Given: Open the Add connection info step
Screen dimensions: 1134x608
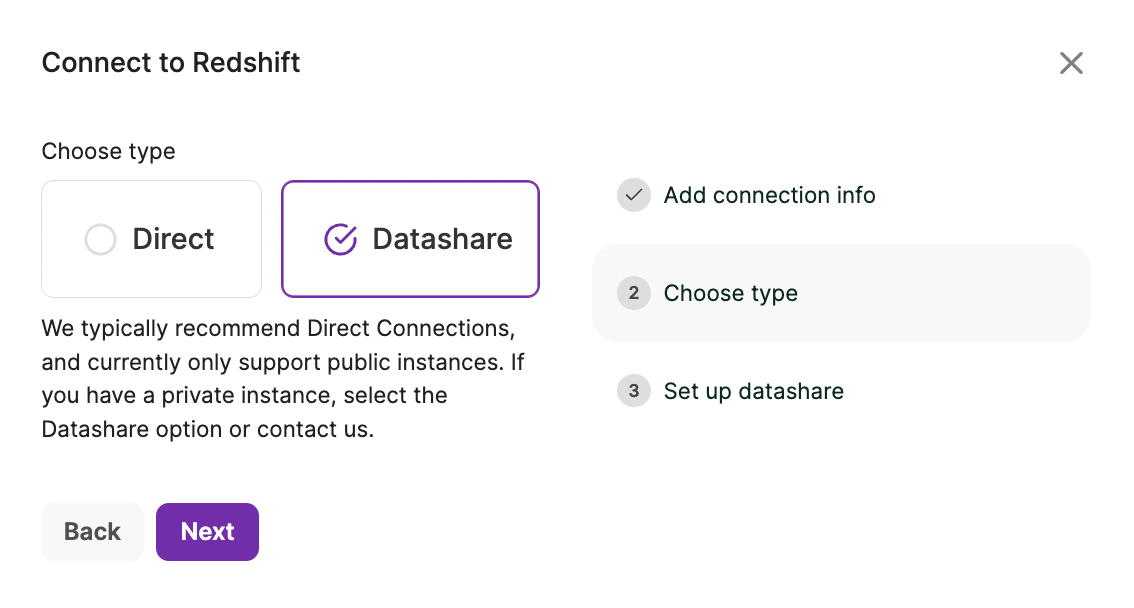Looking at the screenshot, I should [x=769, y=196].
